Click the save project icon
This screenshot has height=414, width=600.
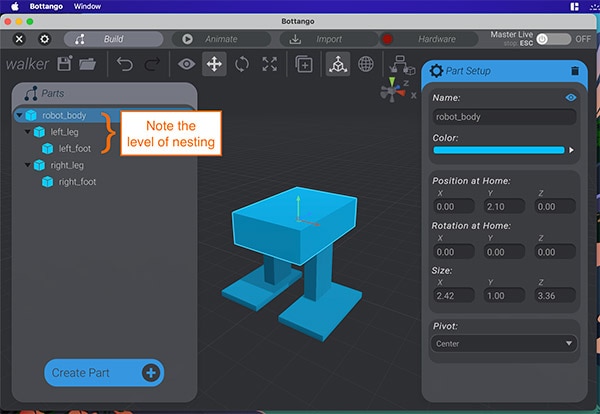65,64
